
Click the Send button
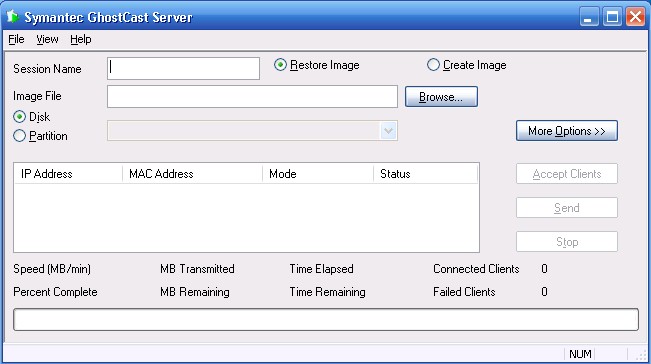click(x=567, y=208)
